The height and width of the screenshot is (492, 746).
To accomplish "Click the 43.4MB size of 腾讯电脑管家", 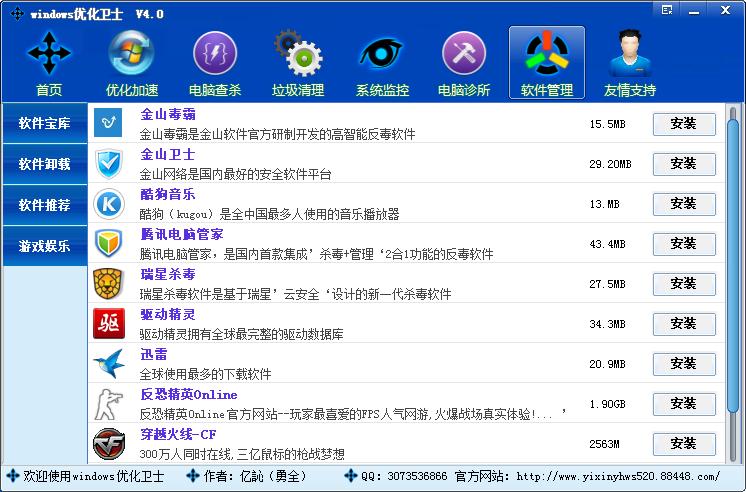I will click(x=608, y=244).
